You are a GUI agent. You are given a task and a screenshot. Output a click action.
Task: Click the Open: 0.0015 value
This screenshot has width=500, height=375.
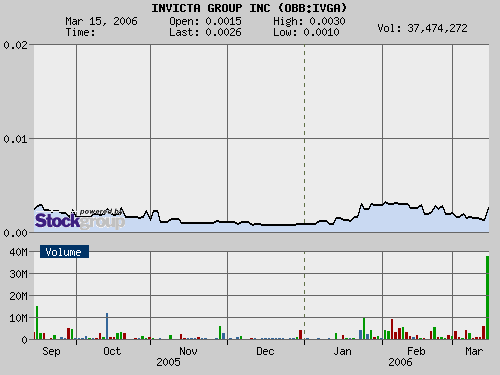pyautogui.click(x=205, y=21)
